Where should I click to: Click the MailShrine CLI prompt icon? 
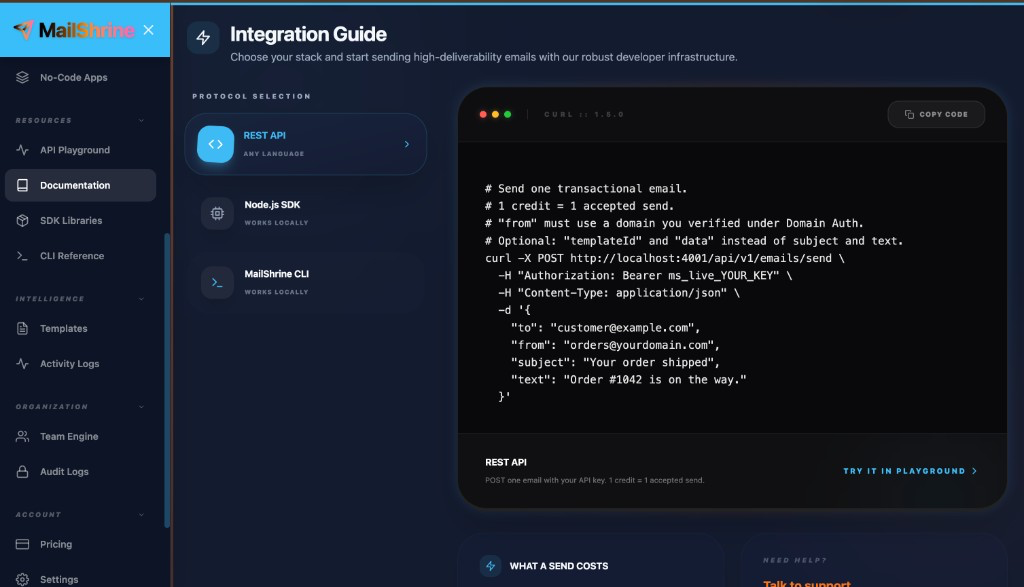click(x=217, y=283)
